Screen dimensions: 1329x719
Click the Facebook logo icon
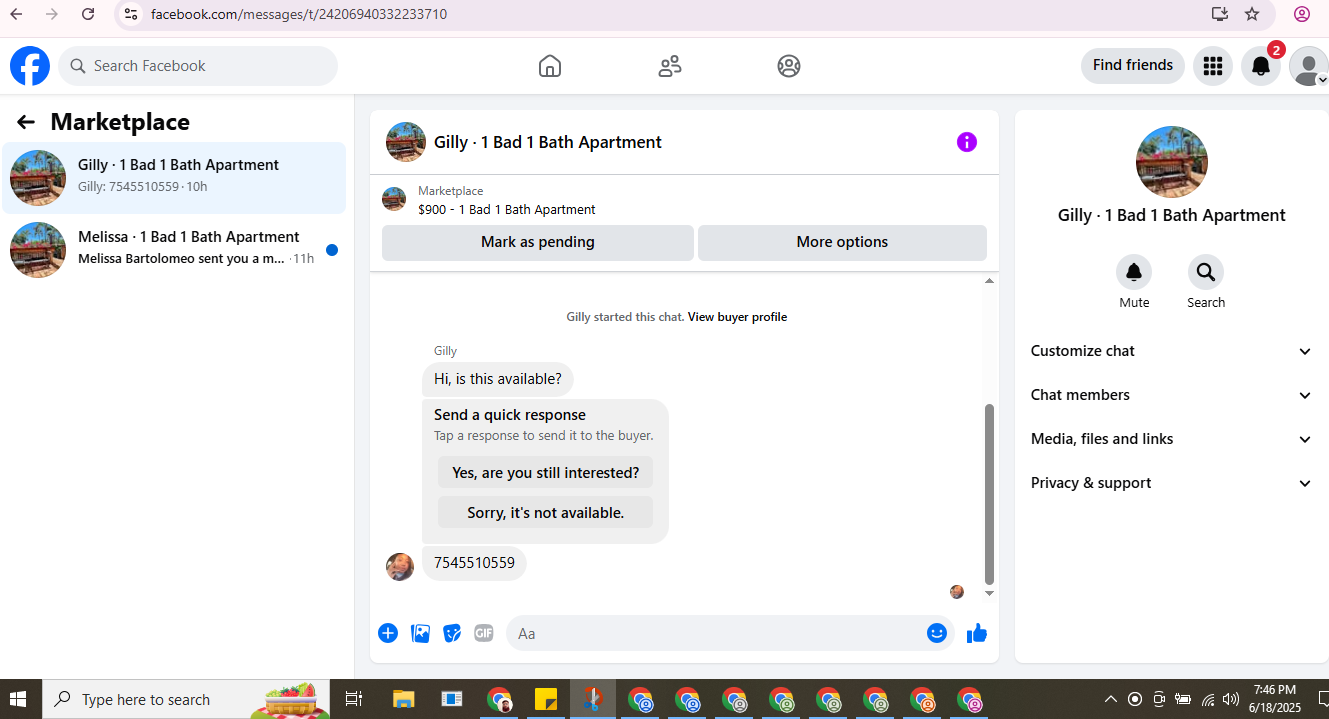[x=30, y=66]
